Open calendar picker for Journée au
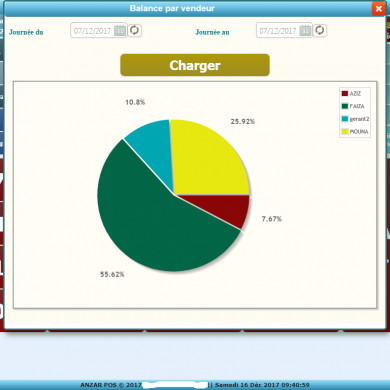Viewport: 390px width, 390px height. (x=305, y=31)
